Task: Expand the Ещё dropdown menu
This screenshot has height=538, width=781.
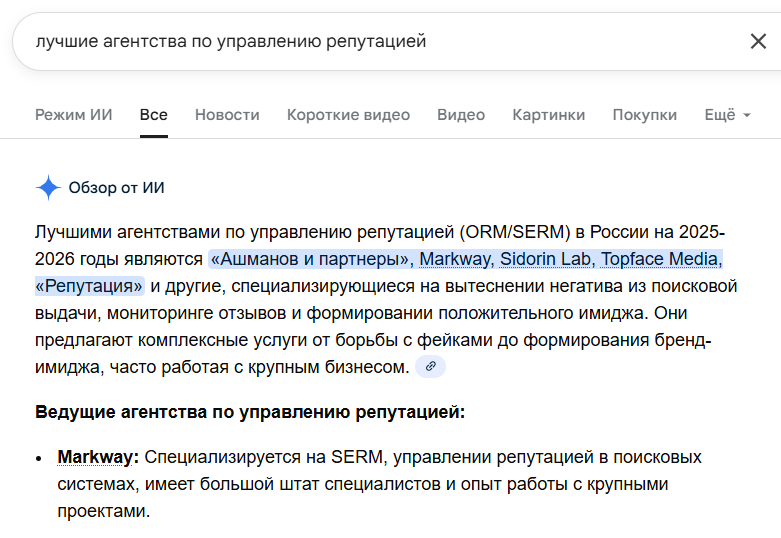Action: pyautogui.click(x=727, y=115)
